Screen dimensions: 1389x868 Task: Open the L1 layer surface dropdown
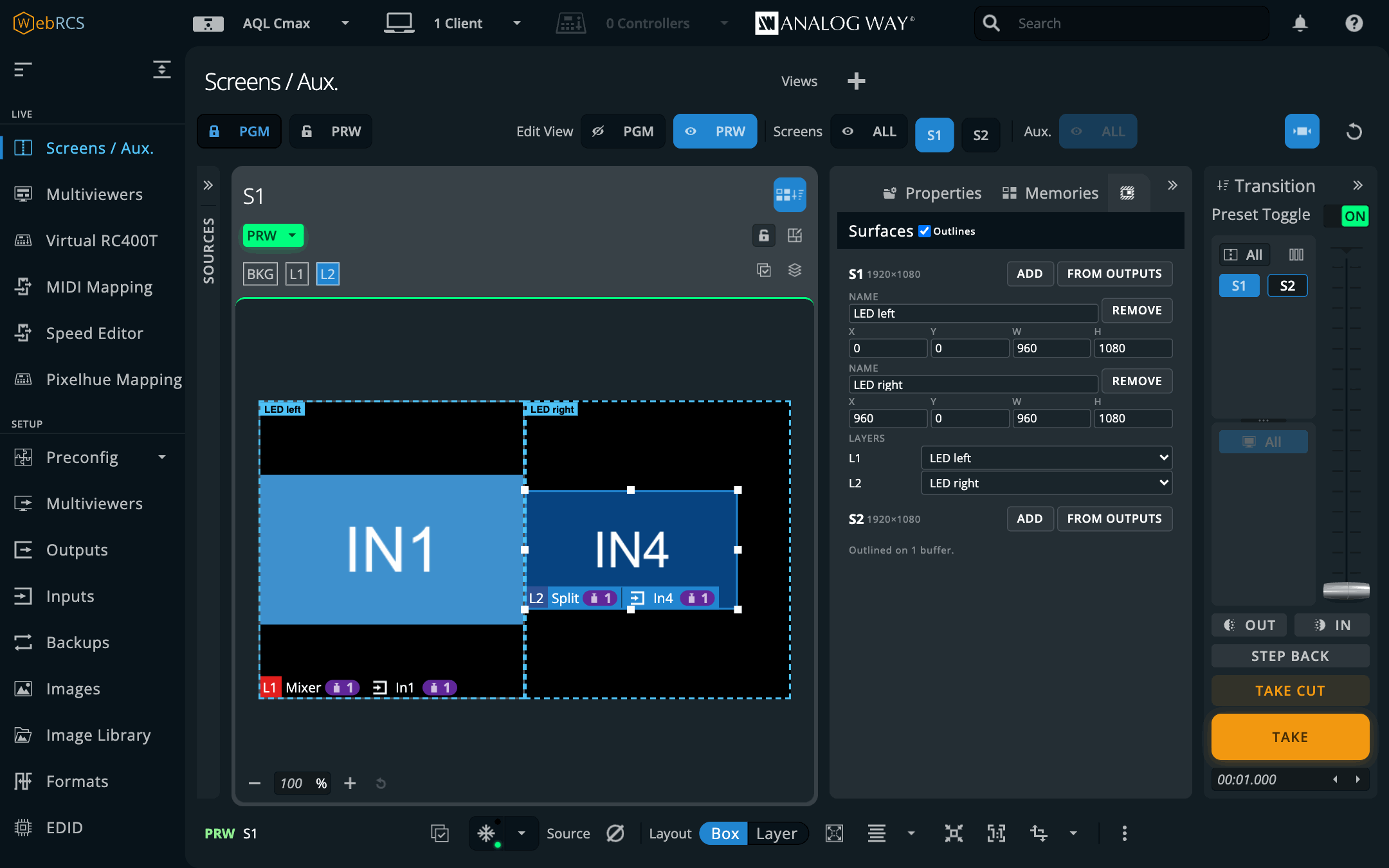1046,458
